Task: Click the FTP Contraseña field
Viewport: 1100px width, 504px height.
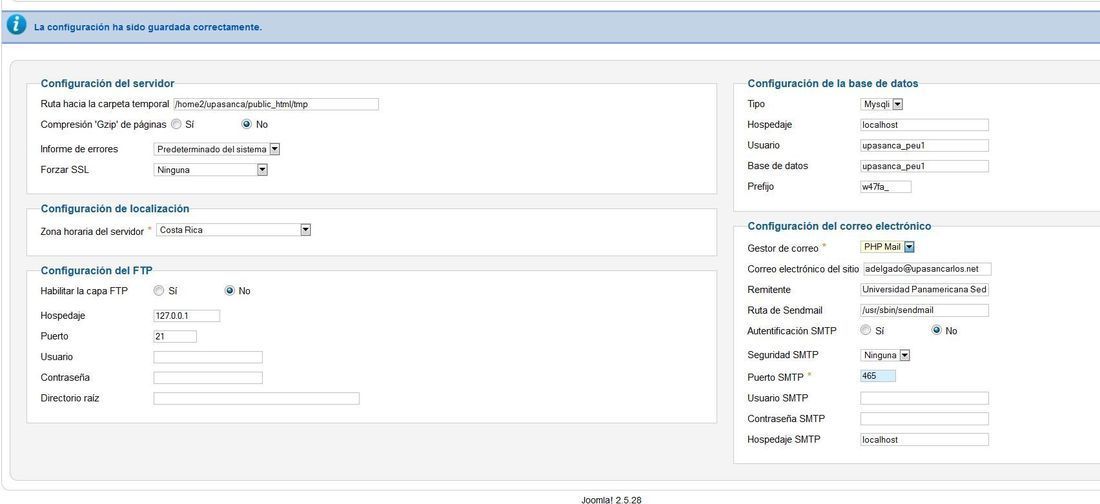Action: click(x=208, y=378)
